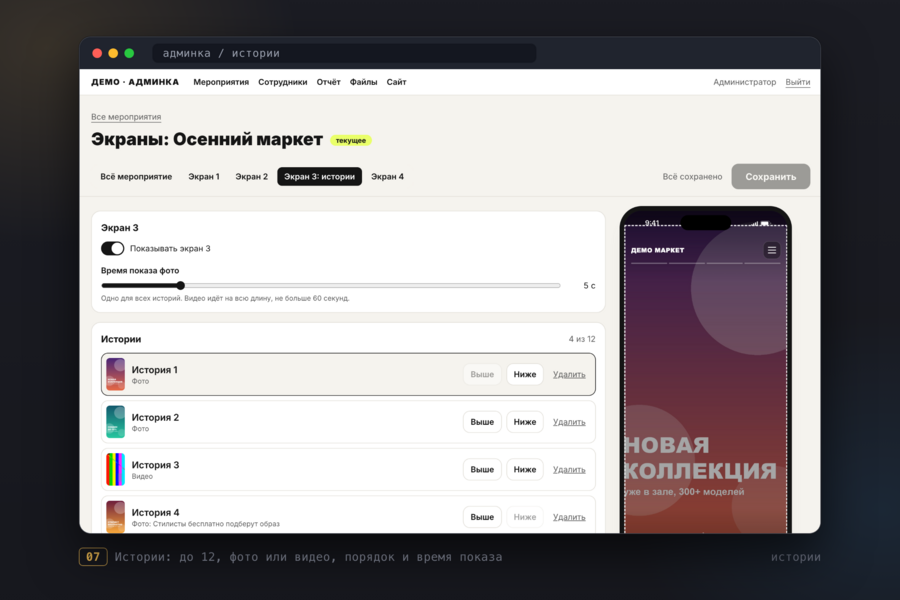This screenshot has width=900, height=600.
Task: Select История 3 video thumbnail
Action: coord(115,470)
